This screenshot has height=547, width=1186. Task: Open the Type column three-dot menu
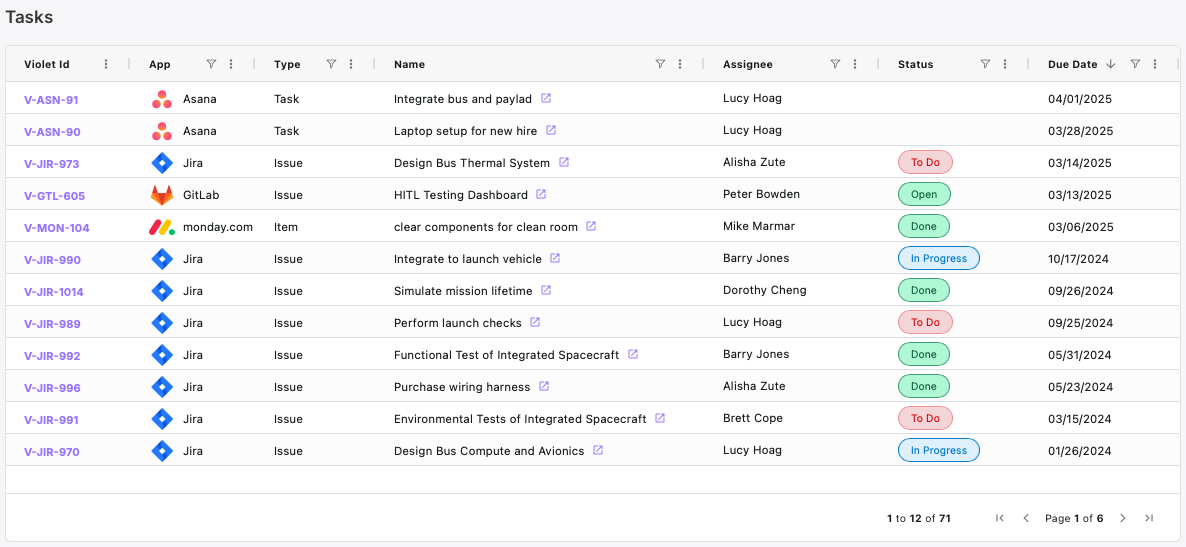(351, 64)
